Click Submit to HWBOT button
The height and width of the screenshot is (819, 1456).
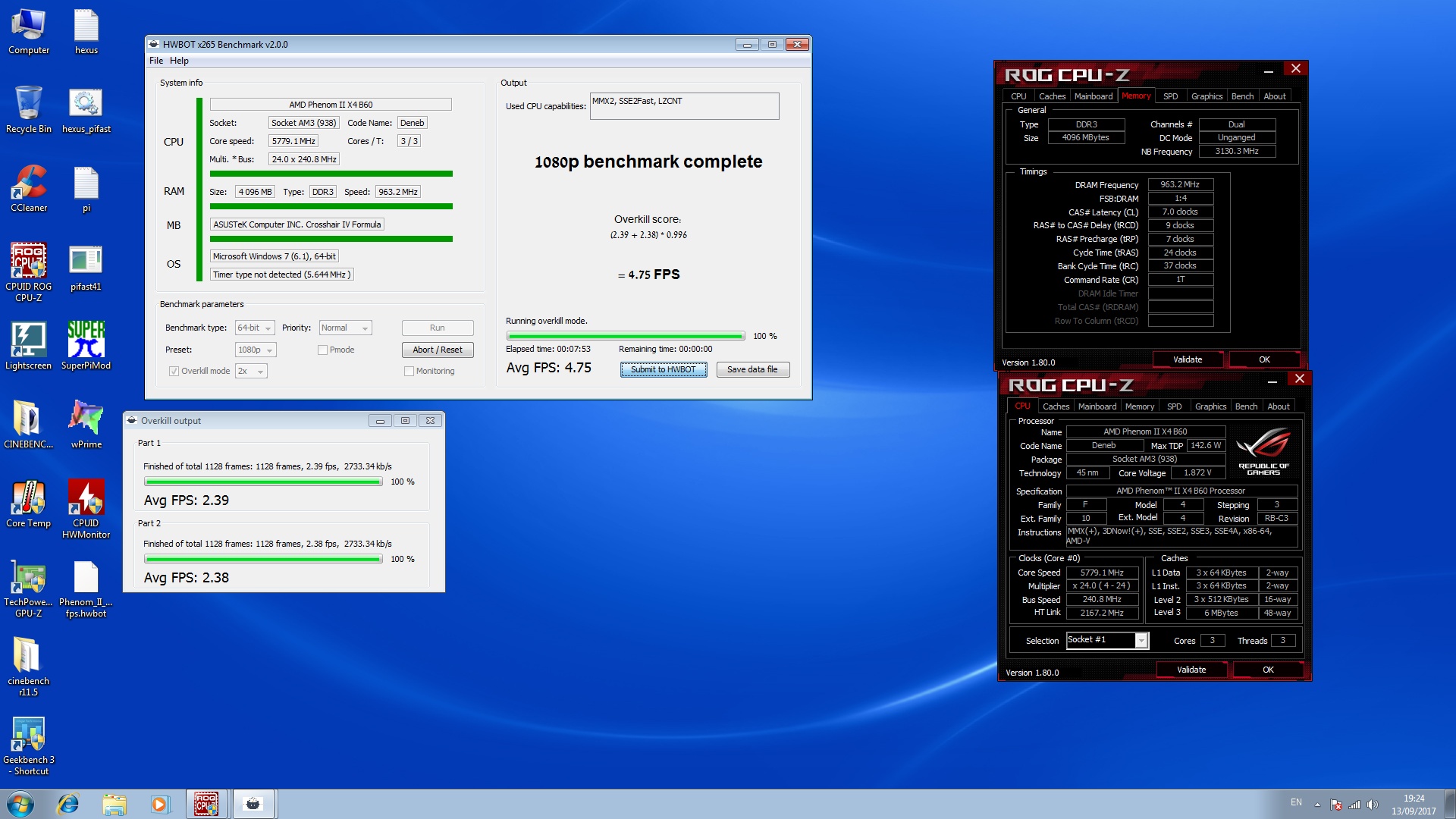(664, 369)
